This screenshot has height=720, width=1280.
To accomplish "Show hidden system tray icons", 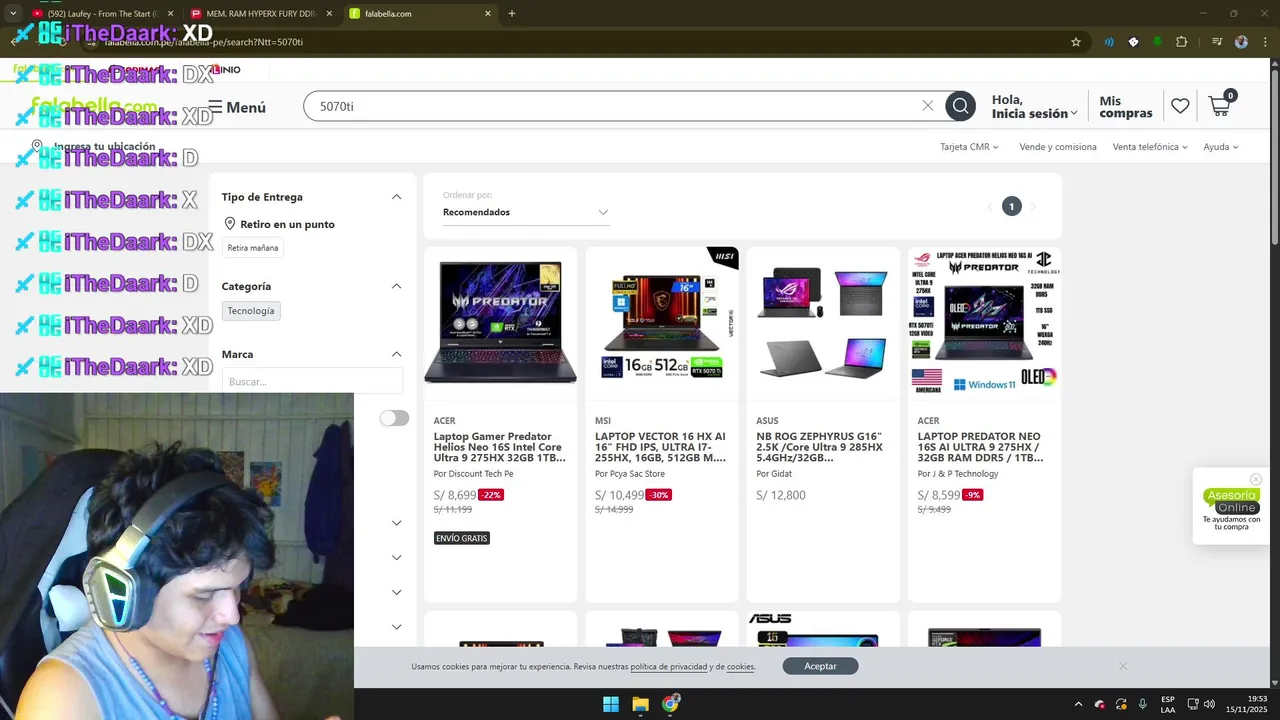I will pos(1078,704).
